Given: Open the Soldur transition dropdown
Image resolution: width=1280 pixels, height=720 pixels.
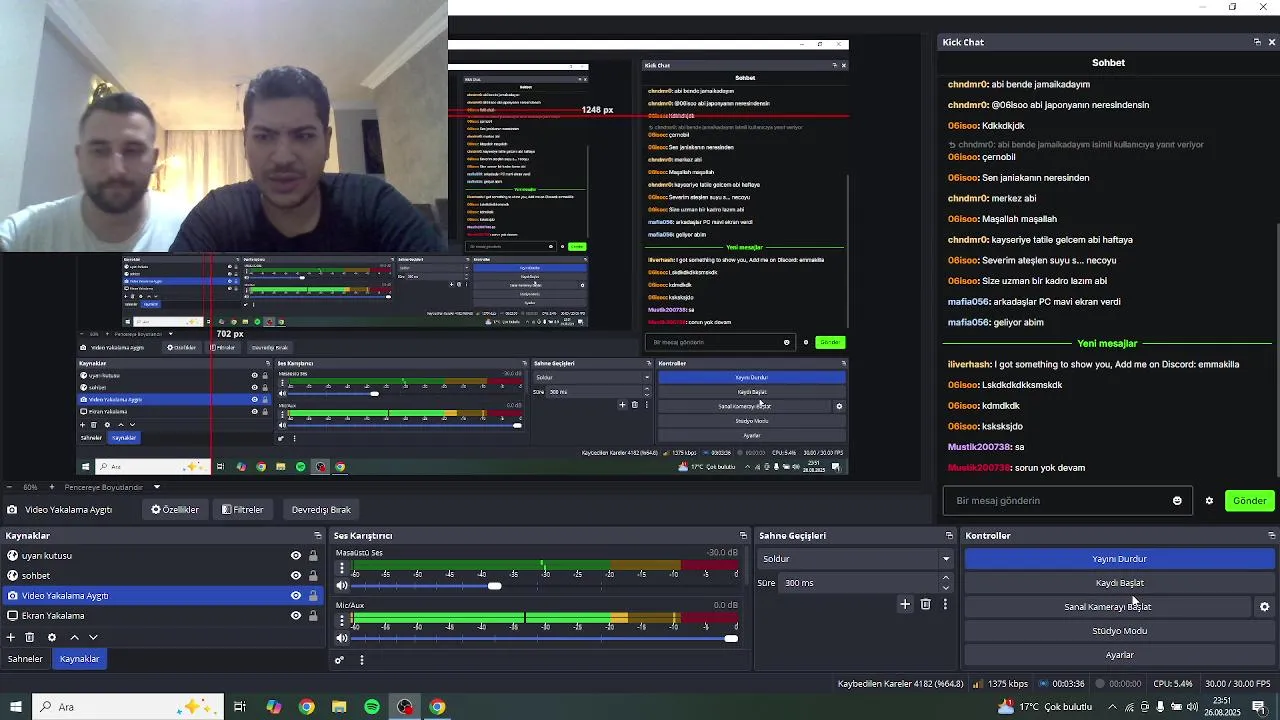Looking at the screenshot, I should [x=855, y=559].
